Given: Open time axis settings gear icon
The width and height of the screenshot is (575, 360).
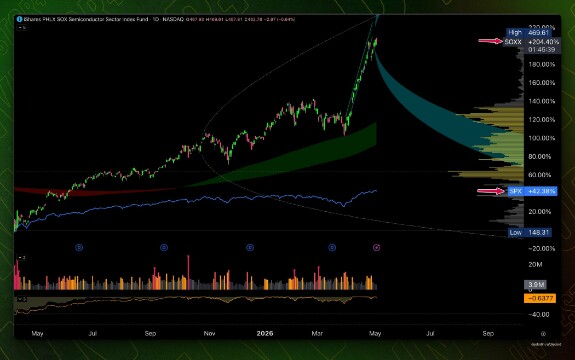Looking at the screenshot, I should (x=543, y=334).
